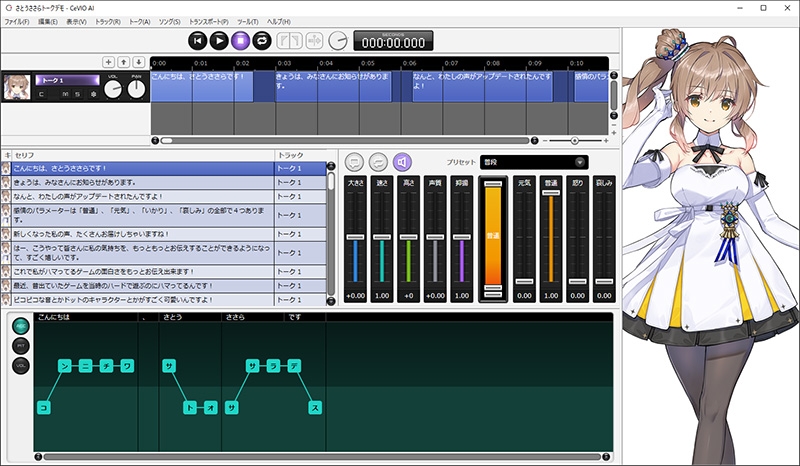Open the ソング(S) menu
The height and width of the screenshot is (466, 800).
169,22
